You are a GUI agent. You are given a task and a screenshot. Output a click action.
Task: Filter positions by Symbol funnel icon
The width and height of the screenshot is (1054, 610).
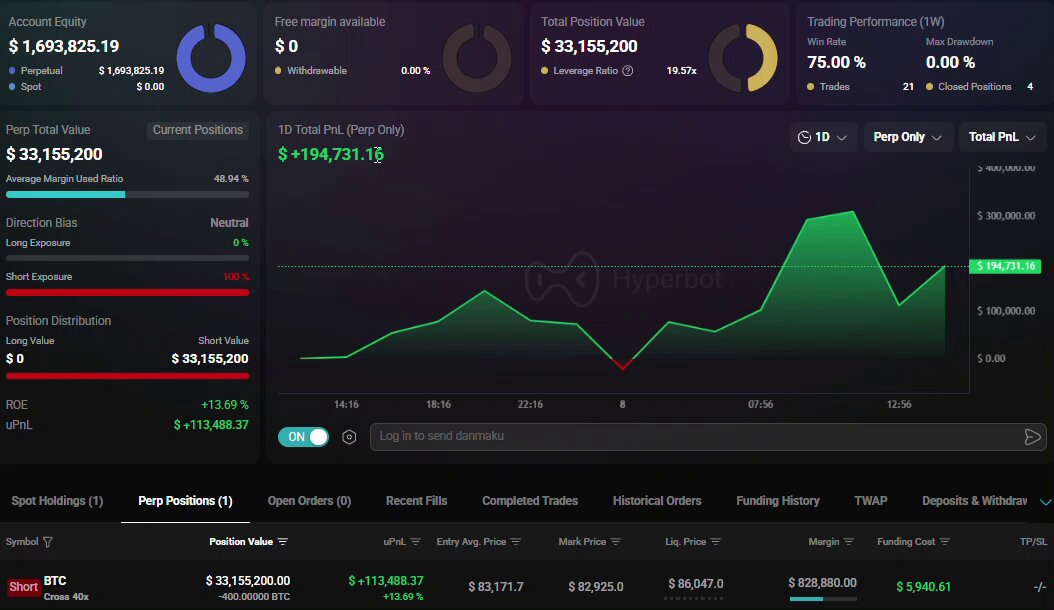(48, 542)
